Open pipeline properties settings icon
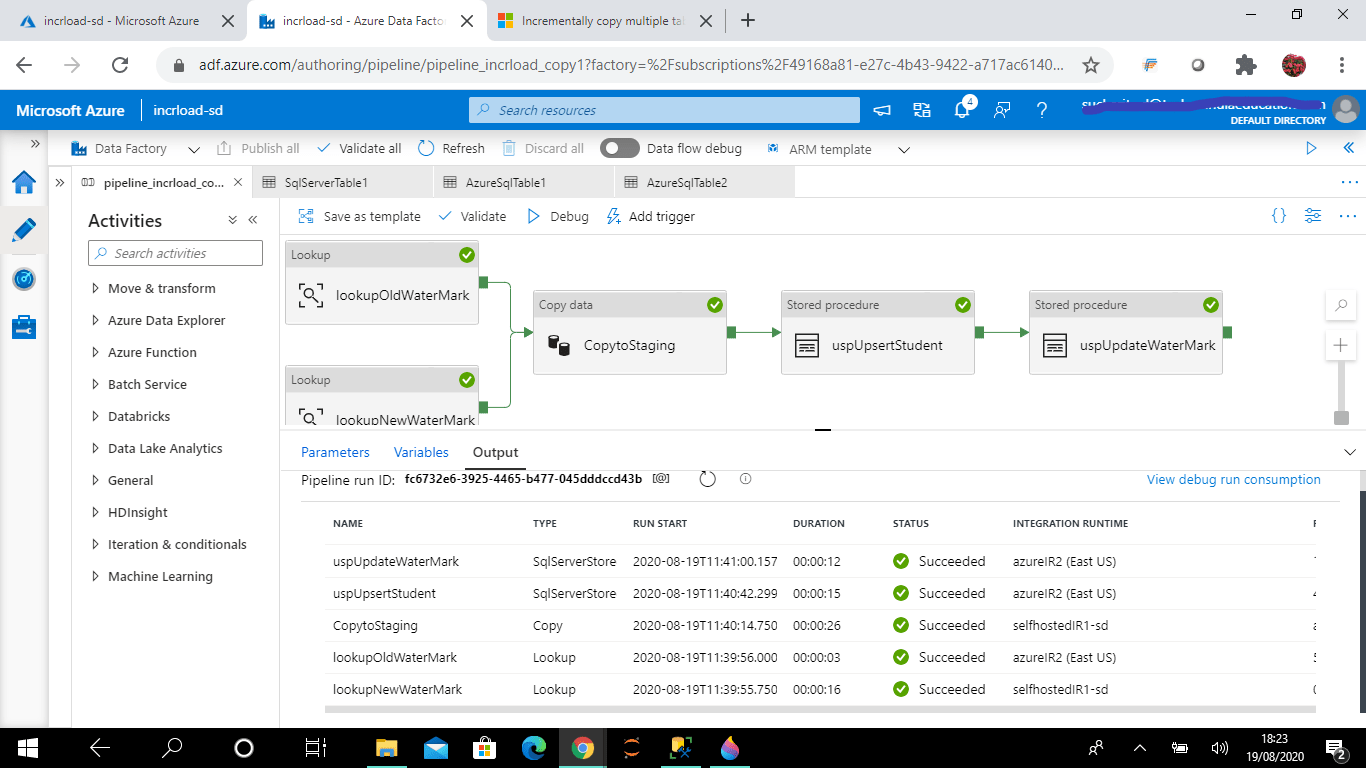 pyautogui.click(x=1313, y=216)
